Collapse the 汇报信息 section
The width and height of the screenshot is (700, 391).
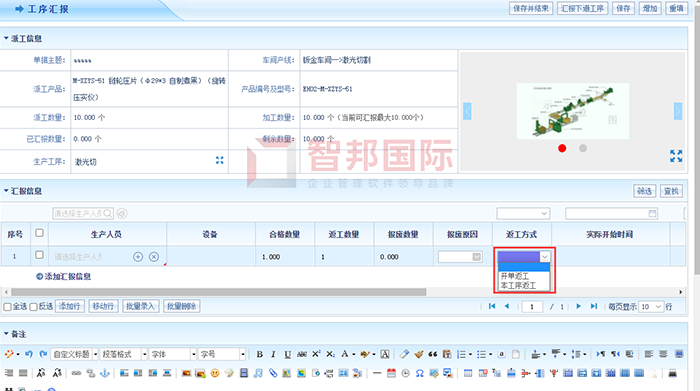tap(6, 191)
